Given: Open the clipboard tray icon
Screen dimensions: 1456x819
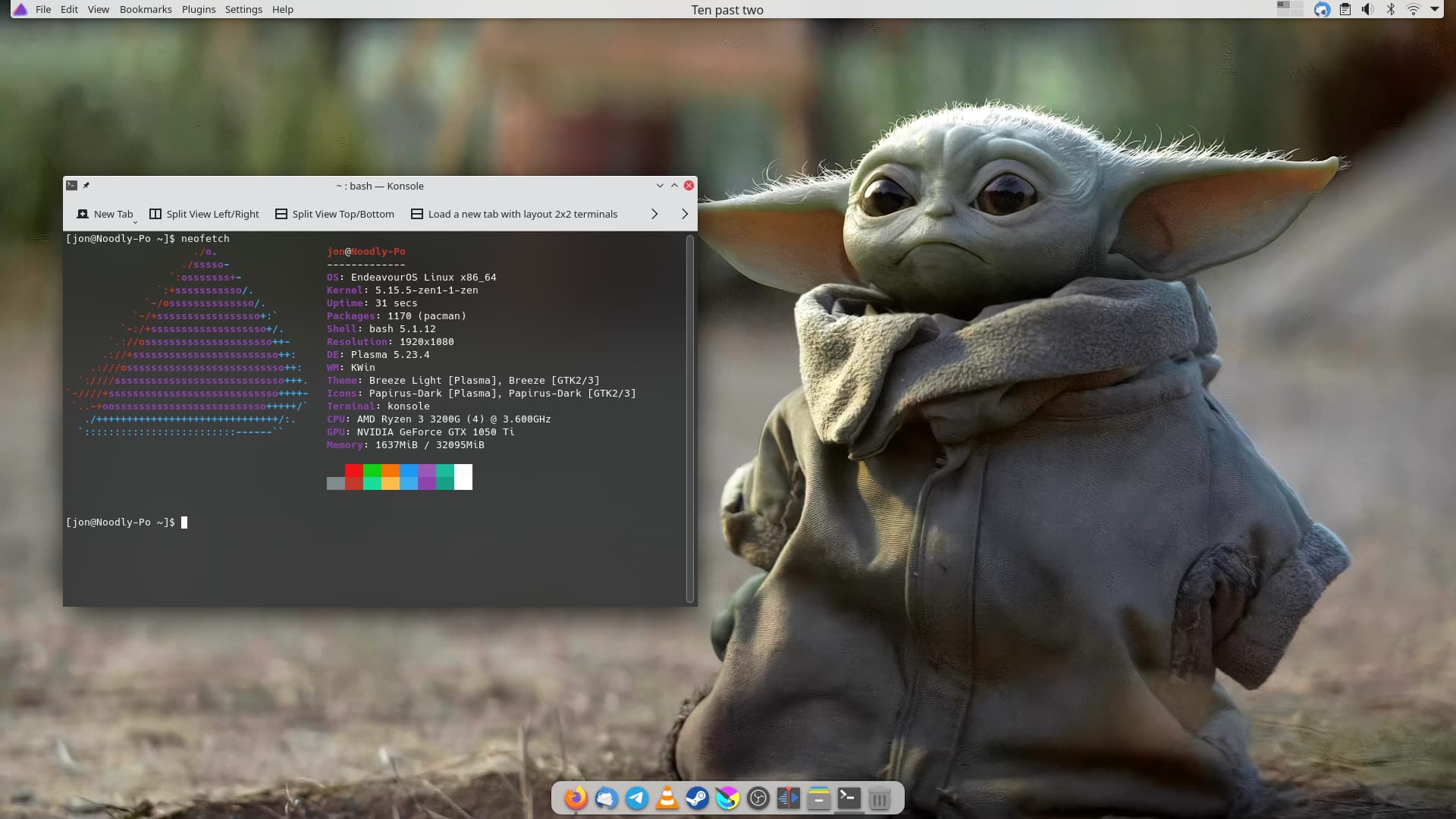Looking at the screenshot, I should tap(1345, 9).
